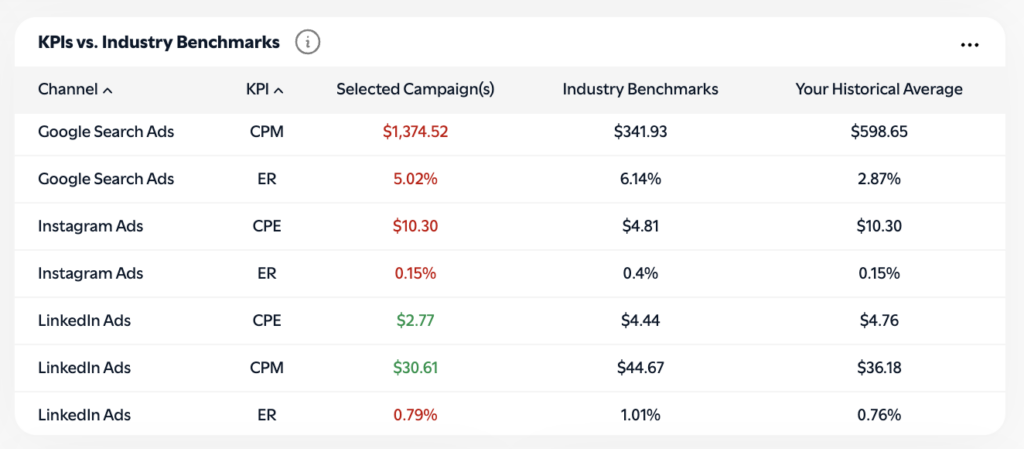Click the KPIs vs. Industry Benchmarks title
This screenshot has width=1024, height=449.
click(x=159, y=42)
